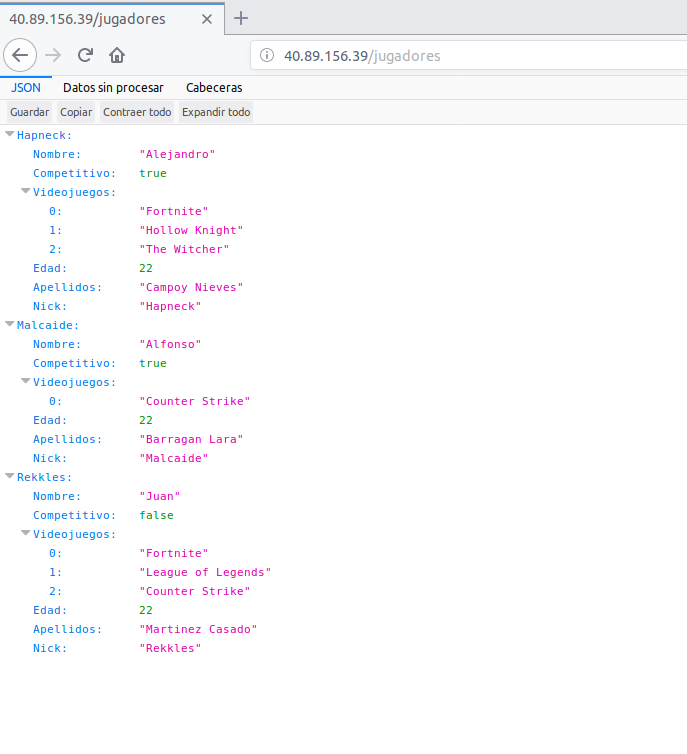687x754 pixels.
Task: Switch to the JSON tab
Action: pos(26,88)
